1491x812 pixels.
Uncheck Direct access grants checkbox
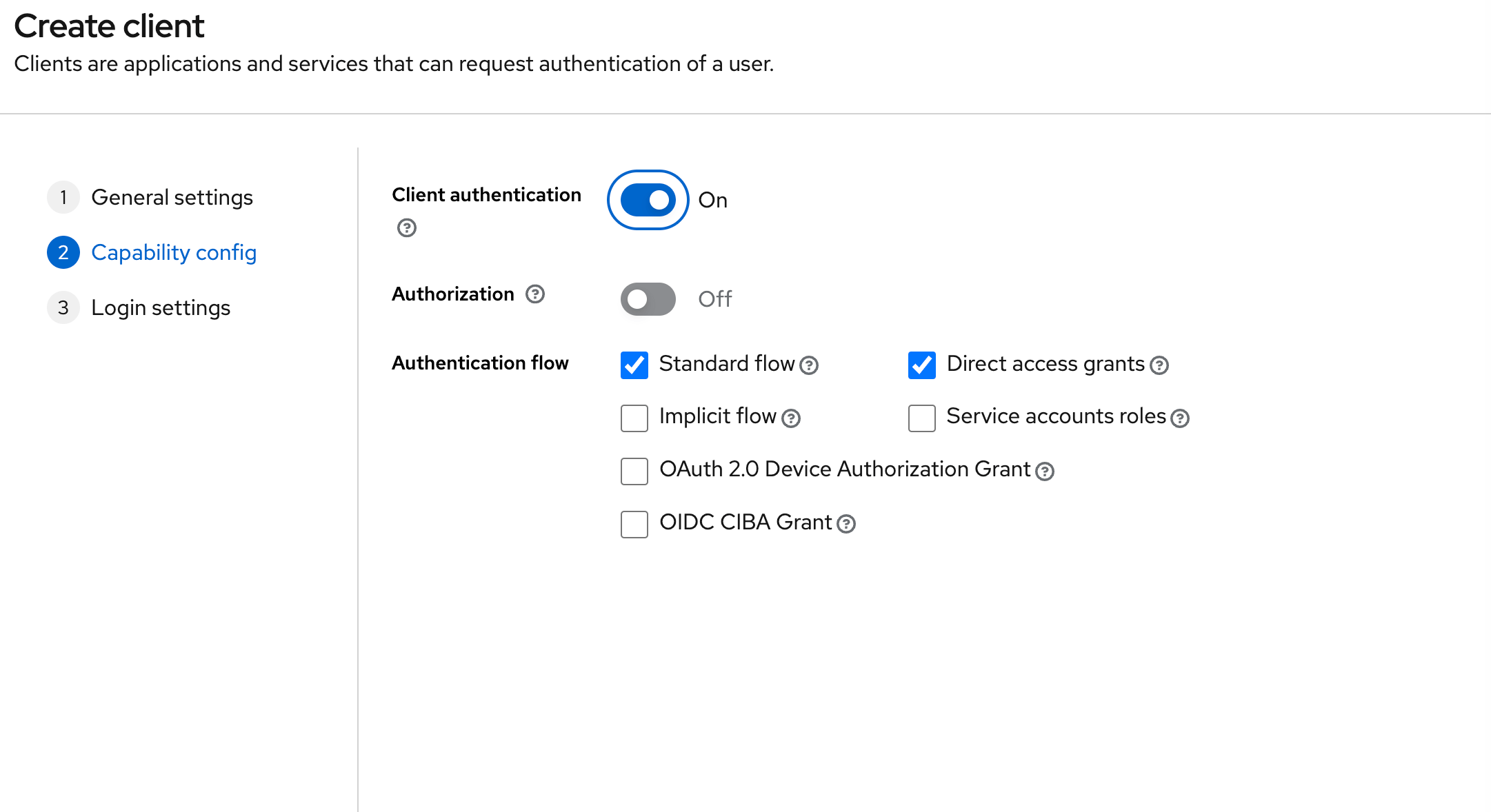point(922,365)
